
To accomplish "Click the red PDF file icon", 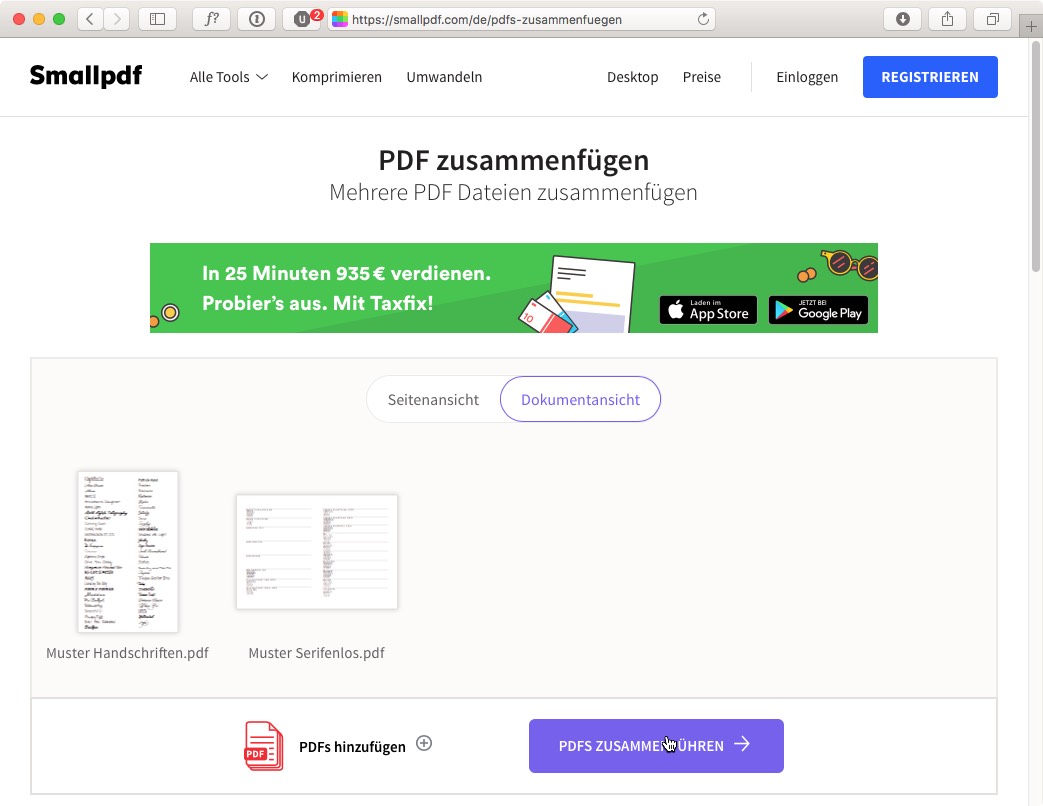I will tap(263, 746).
